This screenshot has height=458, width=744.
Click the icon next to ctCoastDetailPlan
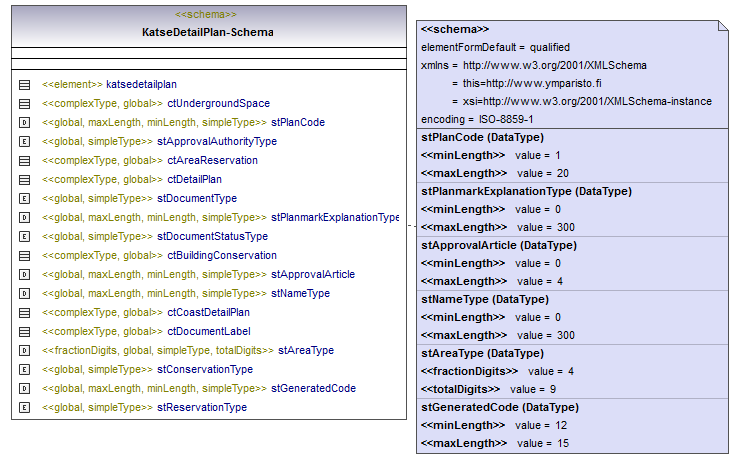point(24,313)
